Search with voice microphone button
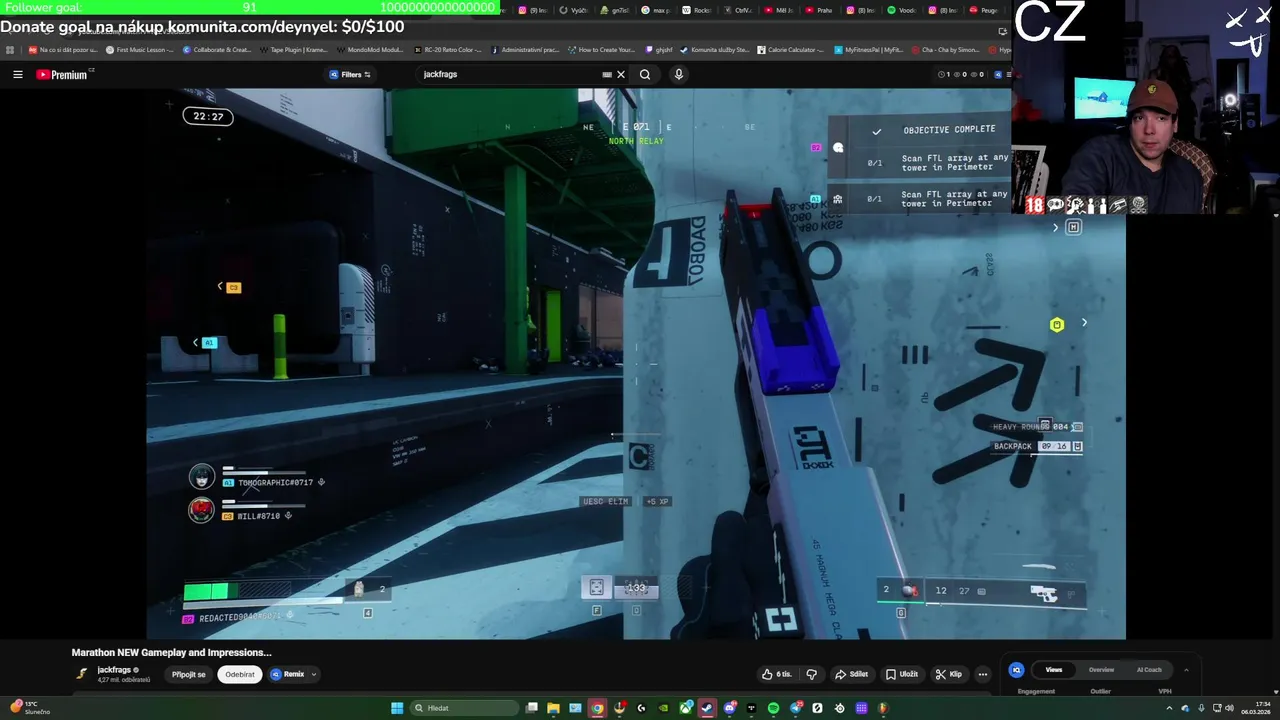1280x720 pixels. pos(678,74)
